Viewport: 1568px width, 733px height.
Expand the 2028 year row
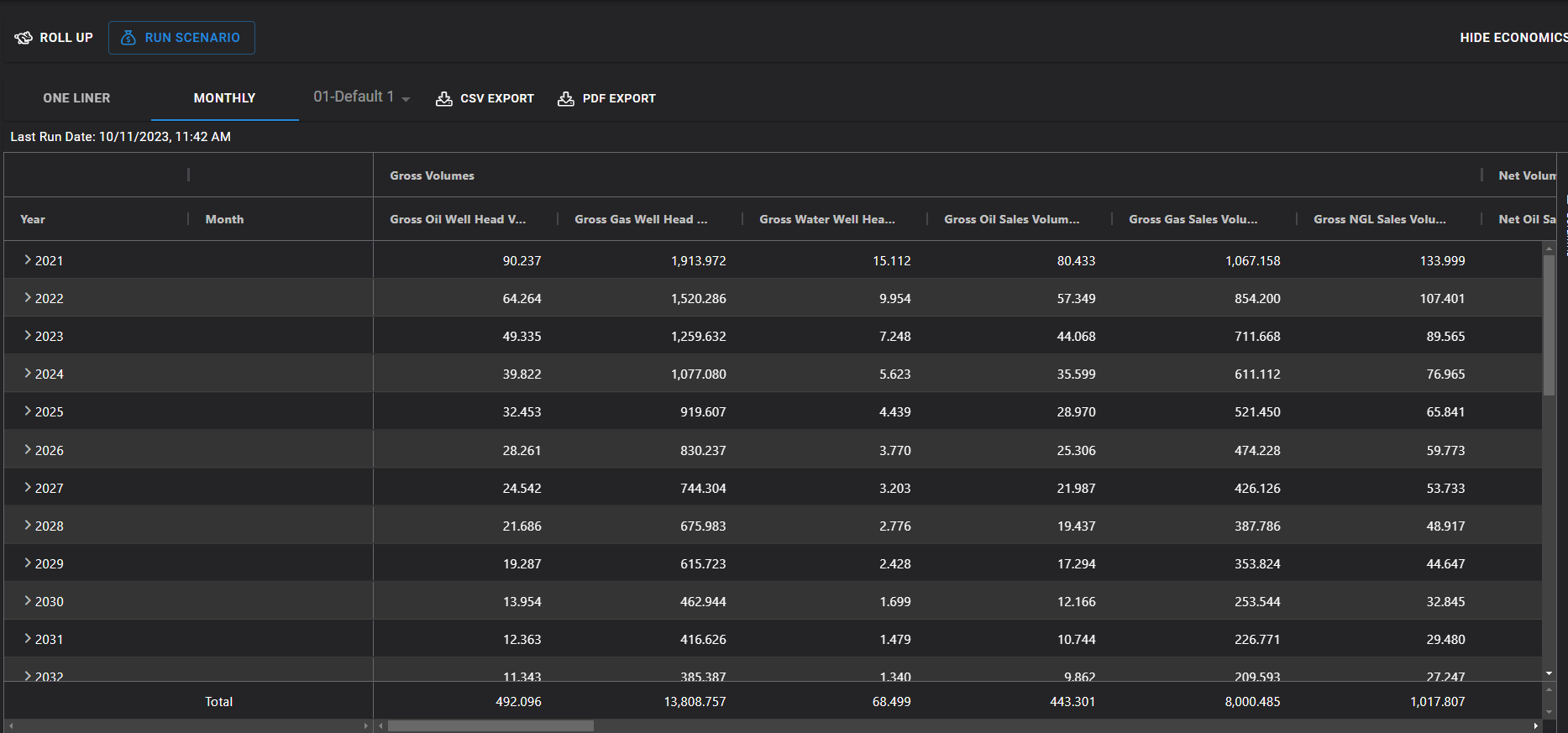tap(28, 526)
